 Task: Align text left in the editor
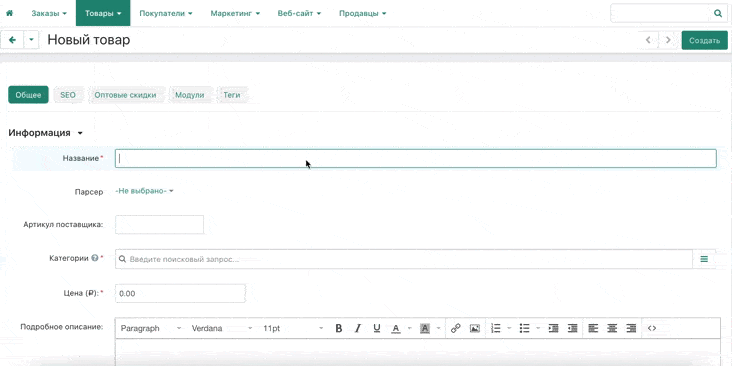(593, 328)
